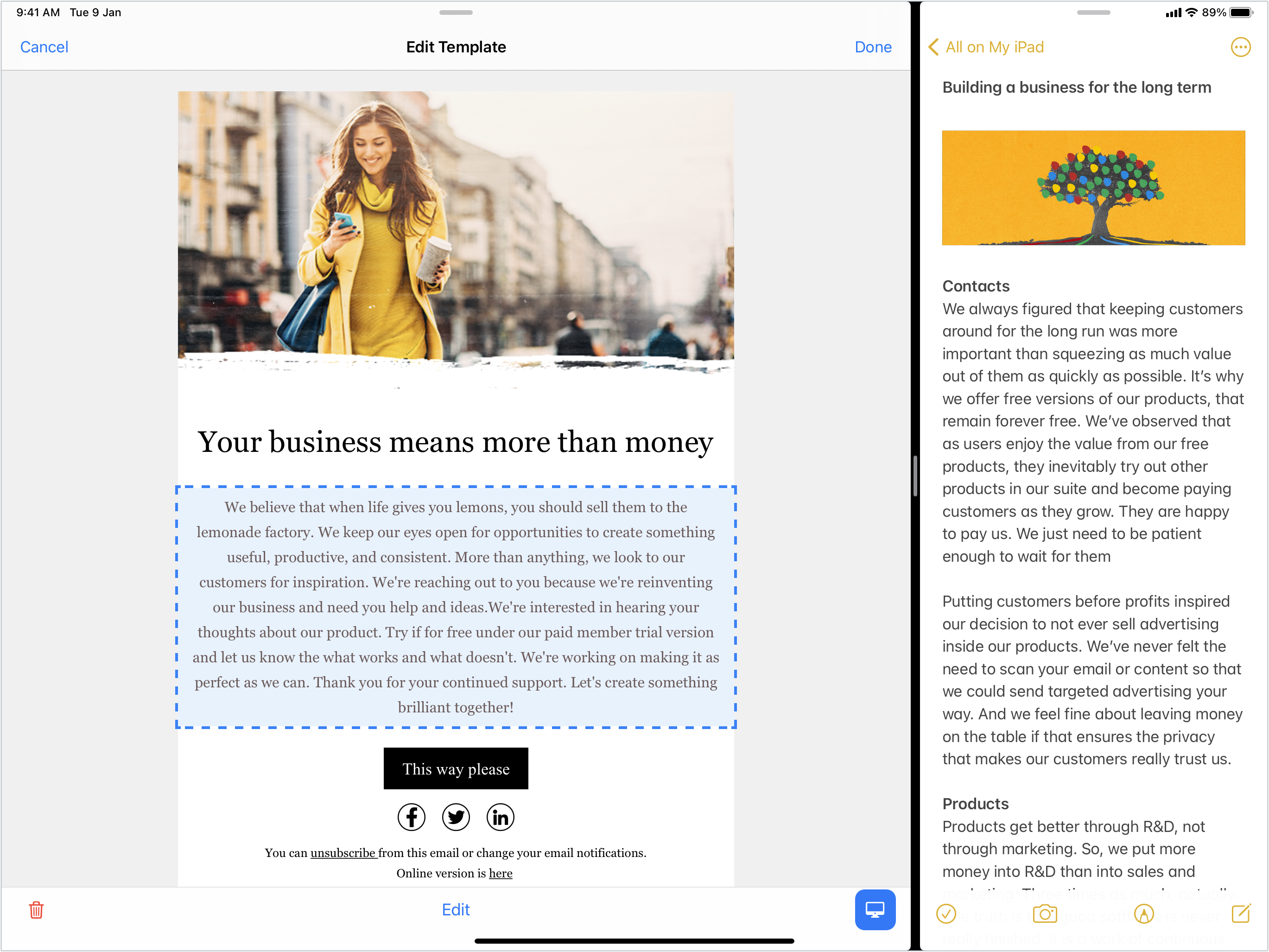Screen dimensions: 1269x952
Task: Click Cancel to discard template changes
Action: (44, 47)
